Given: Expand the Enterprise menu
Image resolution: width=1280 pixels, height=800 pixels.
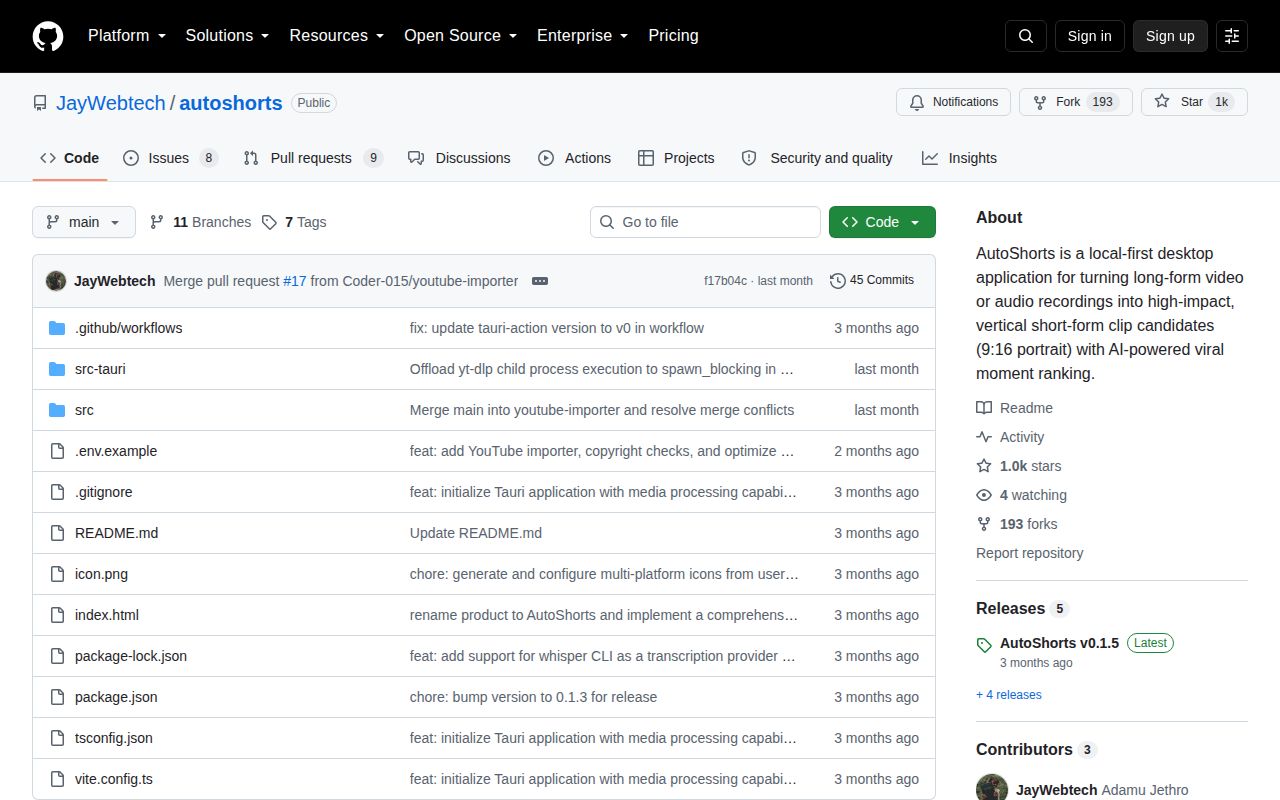Looking at the screenshot, I should [583, 36].
